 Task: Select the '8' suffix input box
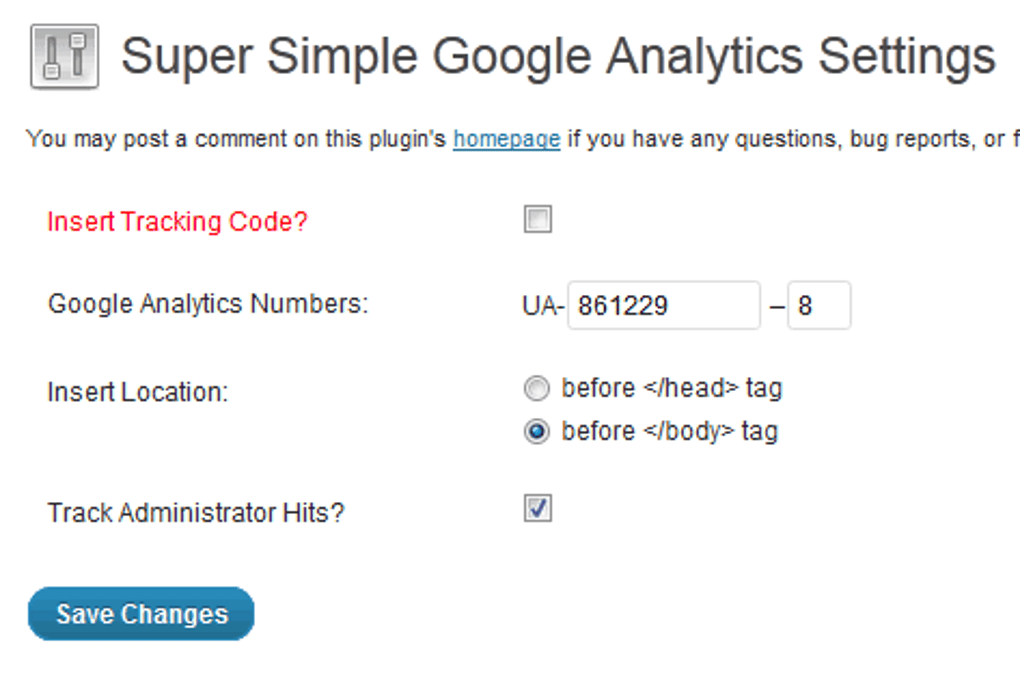(x=819, y=305)
